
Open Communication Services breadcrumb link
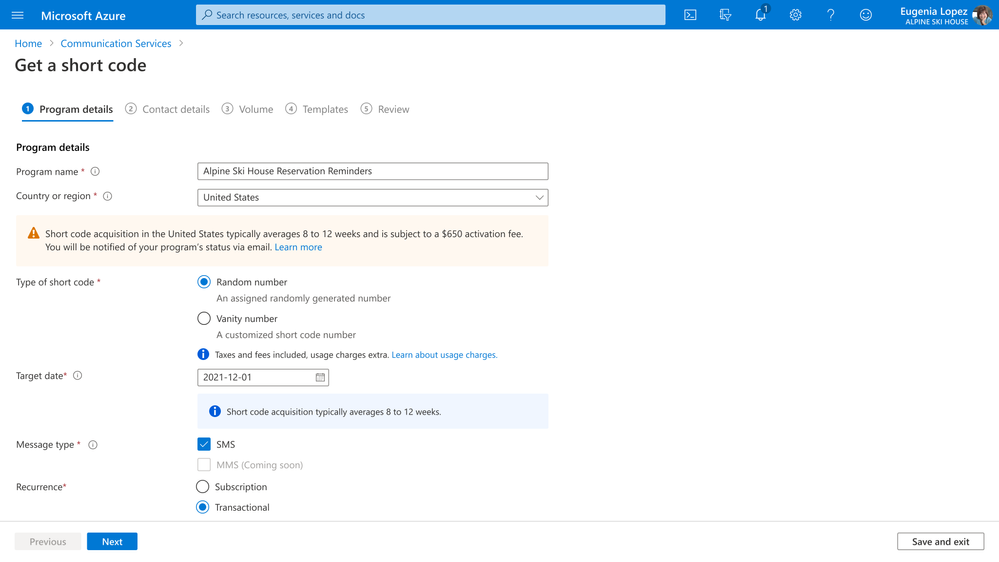[116, 43]
